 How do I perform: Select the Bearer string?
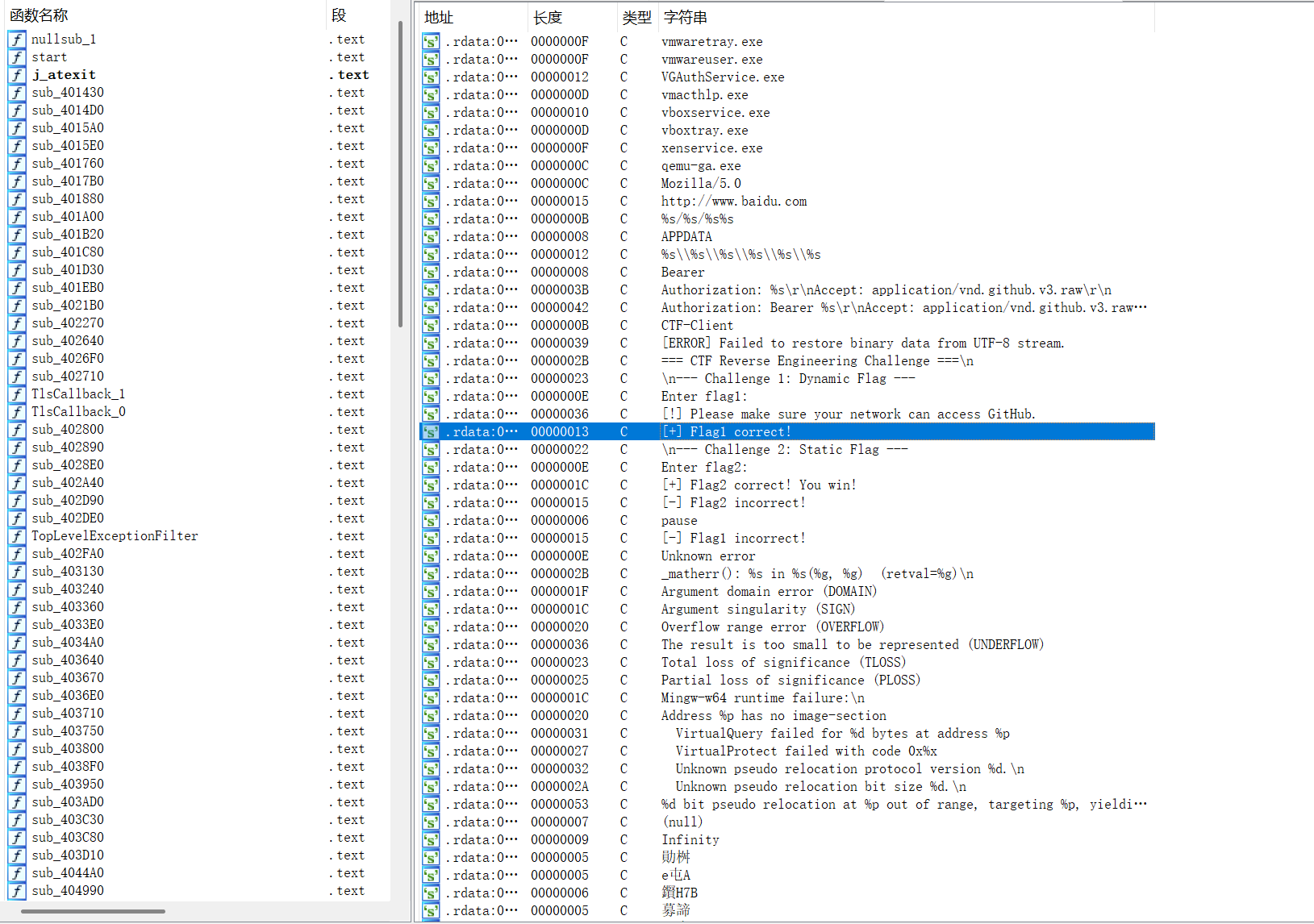(682, 273)
